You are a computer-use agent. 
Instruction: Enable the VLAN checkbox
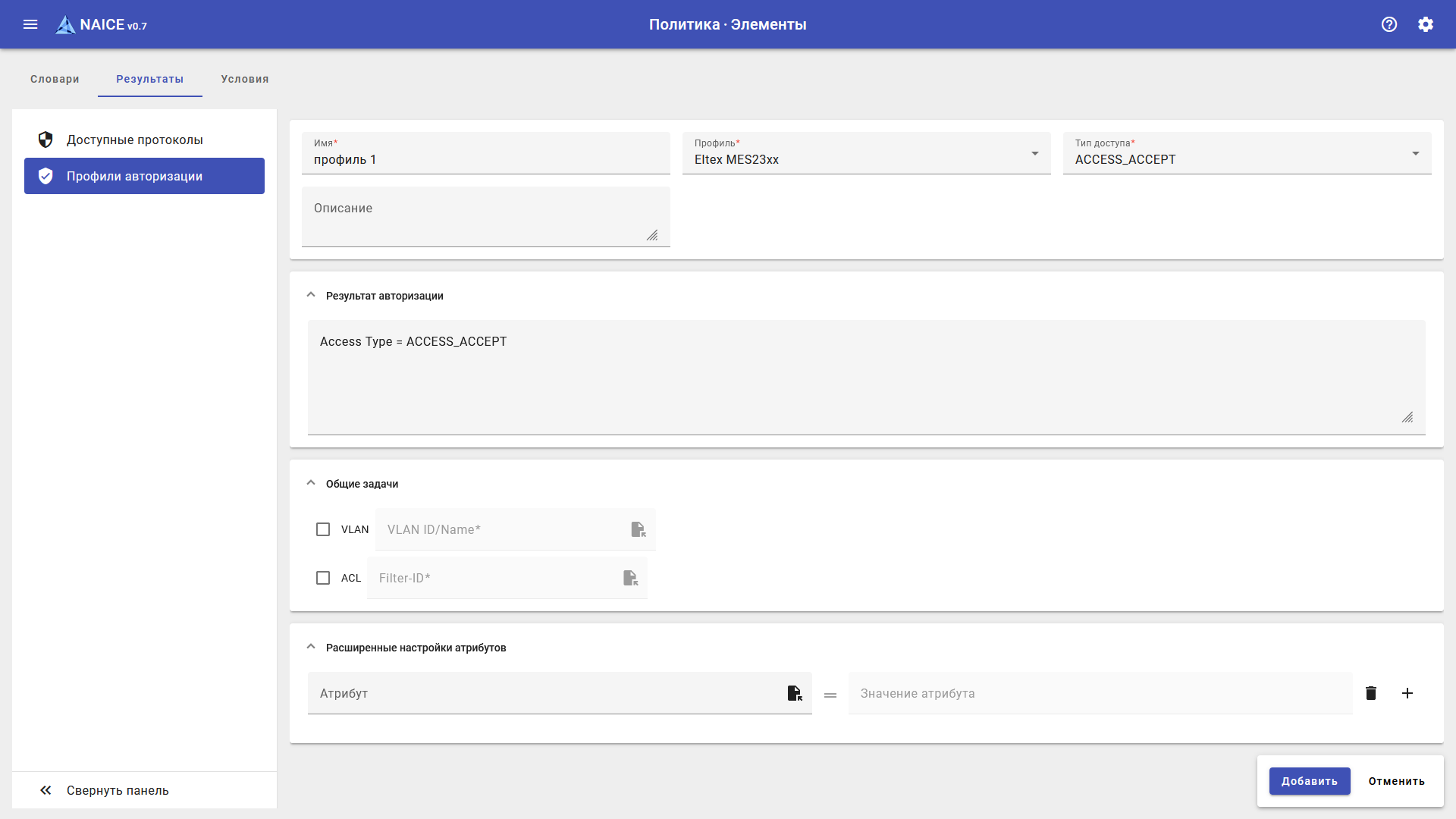click(x=323, y=529)
